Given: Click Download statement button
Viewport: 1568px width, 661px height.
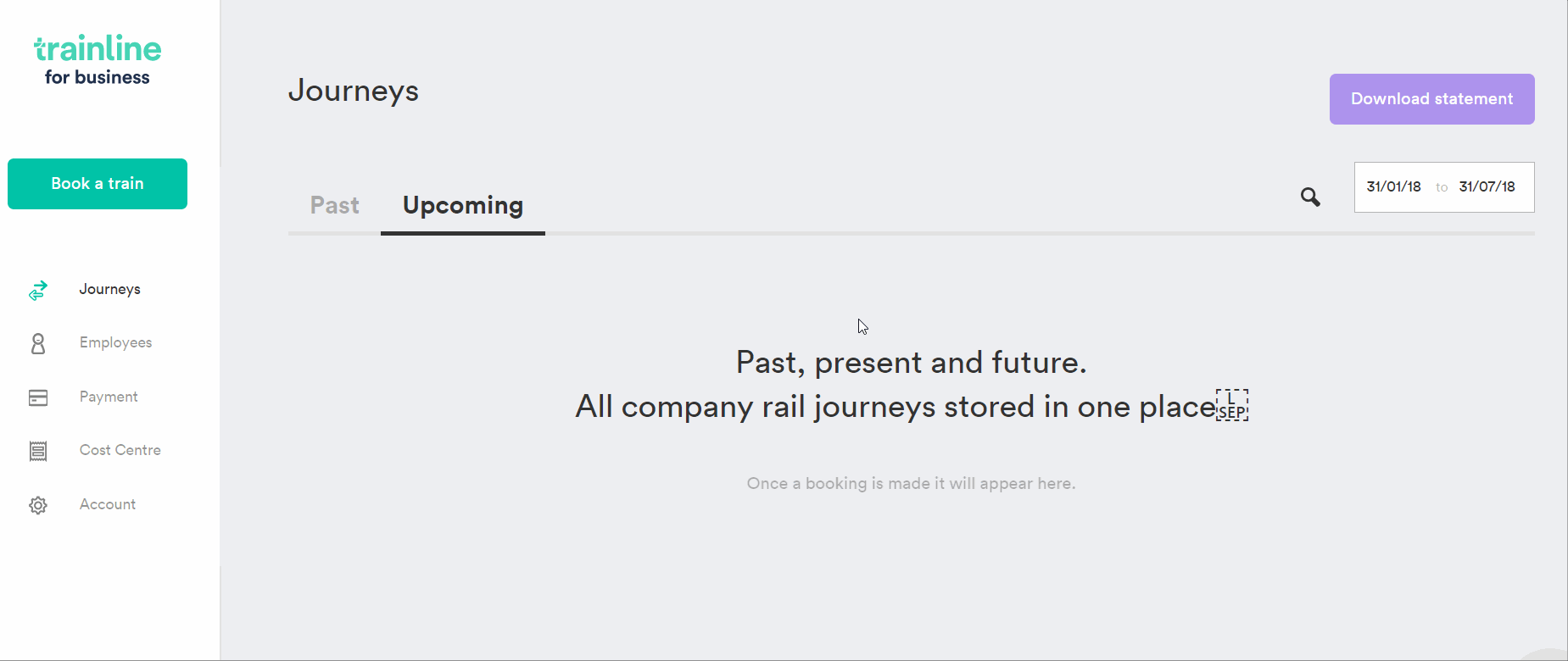Looking at the screenshot, I should pyautogui.click(x=1431, y=99).
